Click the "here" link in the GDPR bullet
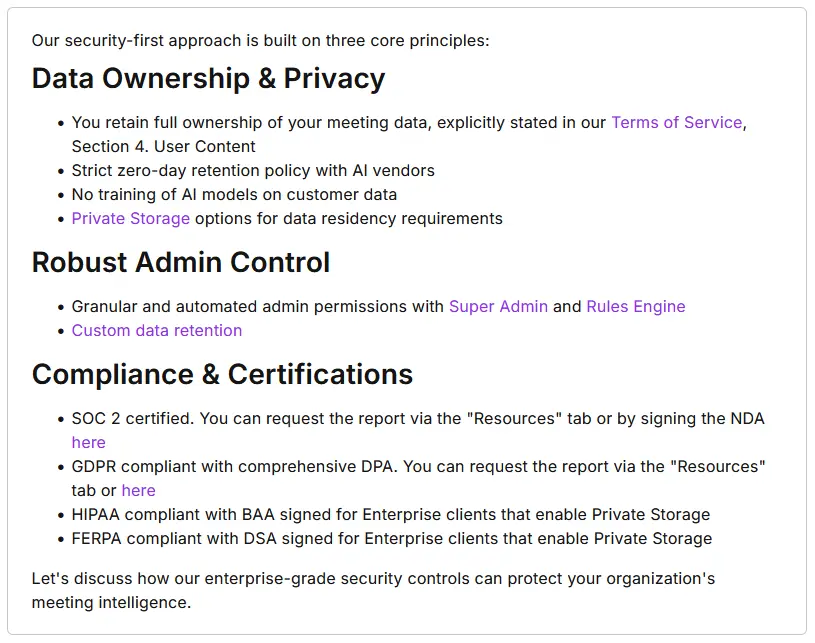The image size is (815, 643). [138, 490]
